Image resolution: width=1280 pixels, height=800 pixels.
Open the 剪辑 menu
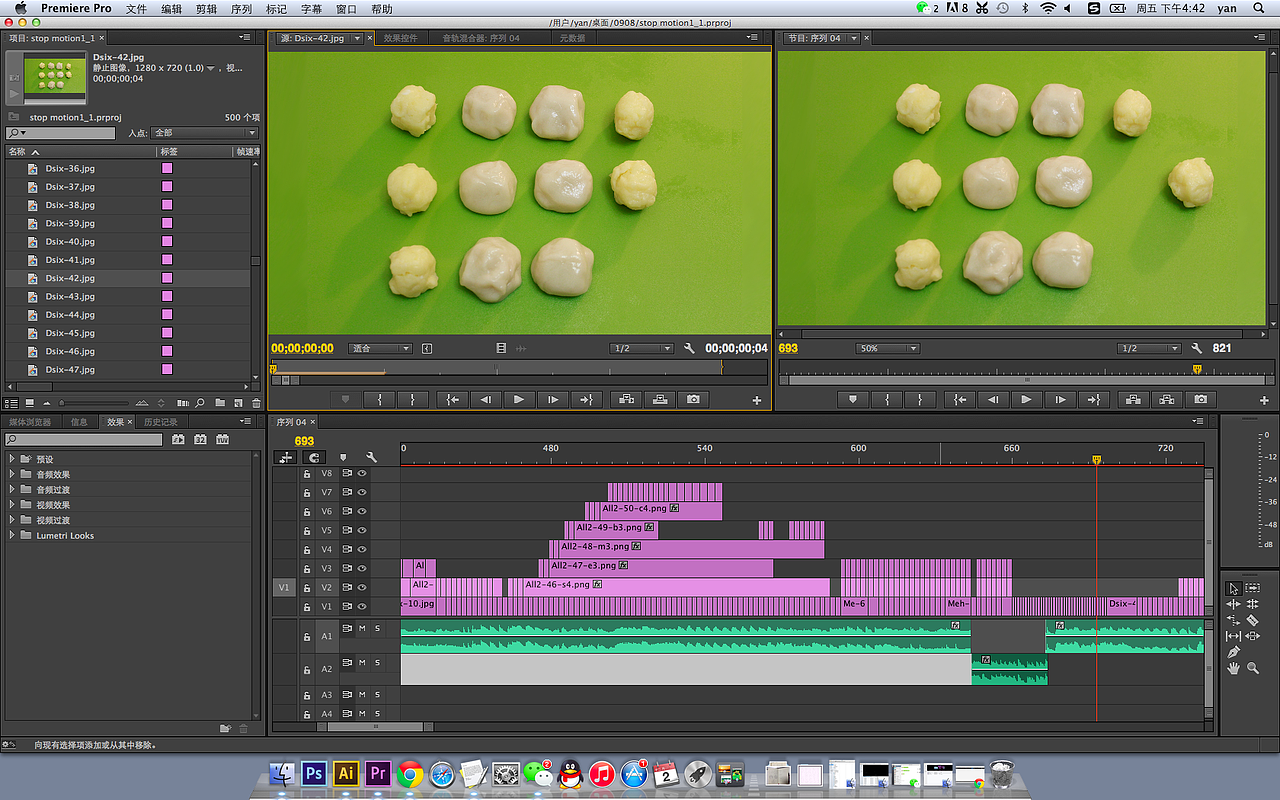click(x=206, y=8)
